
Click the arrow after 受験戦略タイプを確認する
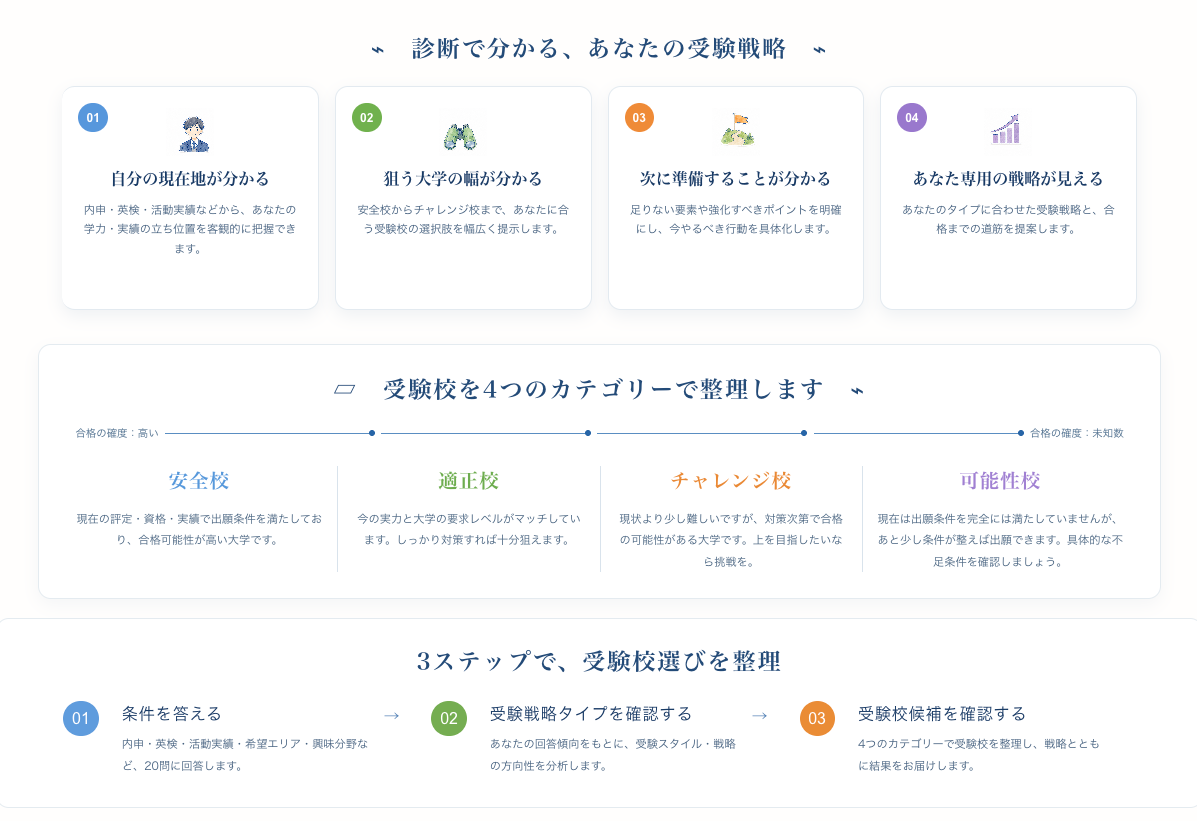(x=760, y=716)
